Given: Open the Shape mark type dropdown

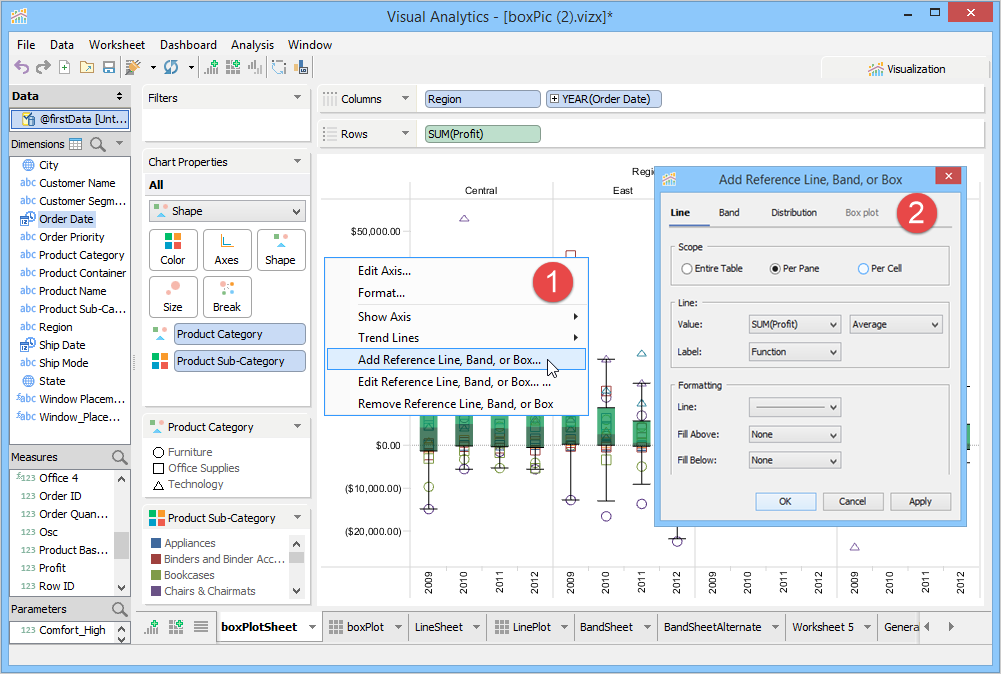Looking at the screenshot, I should click(x=226, y=211).
